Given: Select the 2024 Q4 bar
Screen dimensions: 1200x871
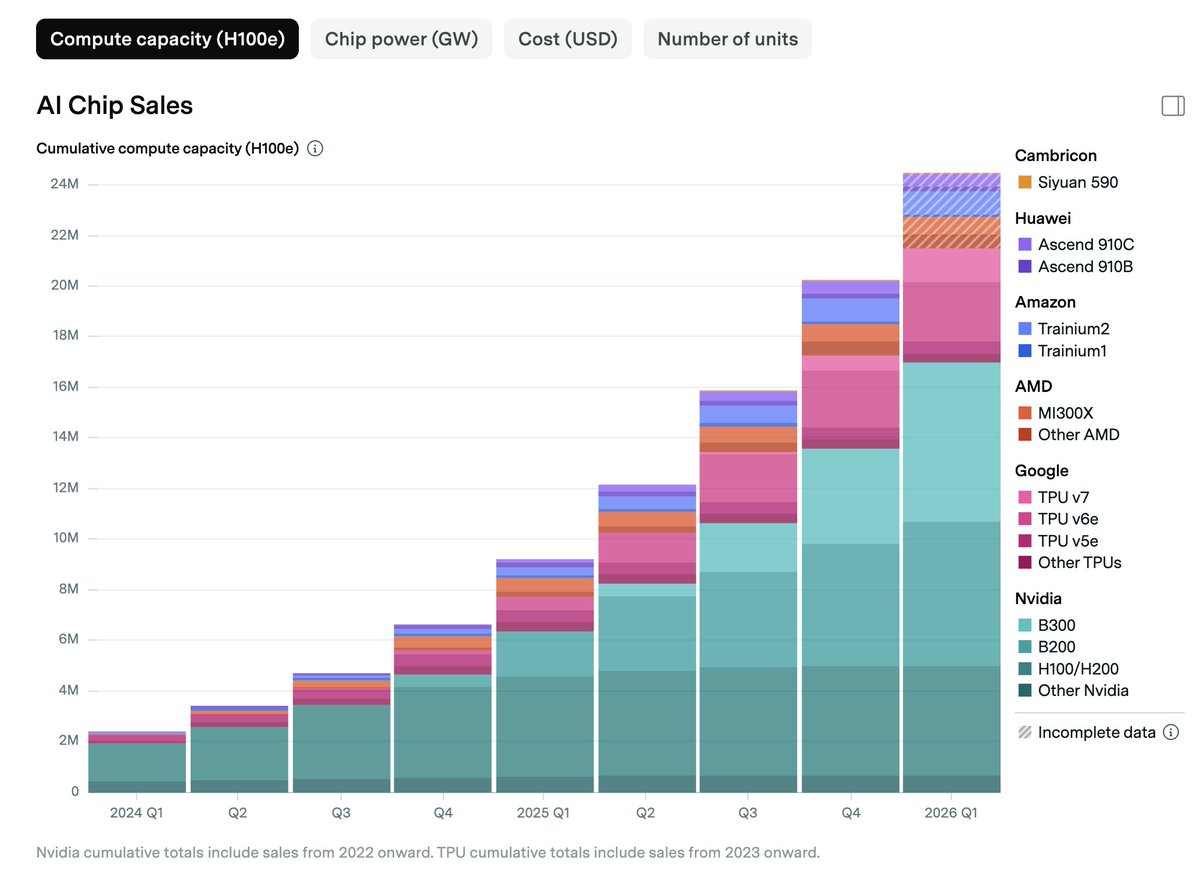Looking at the screenshot, I should click(443, 709).
